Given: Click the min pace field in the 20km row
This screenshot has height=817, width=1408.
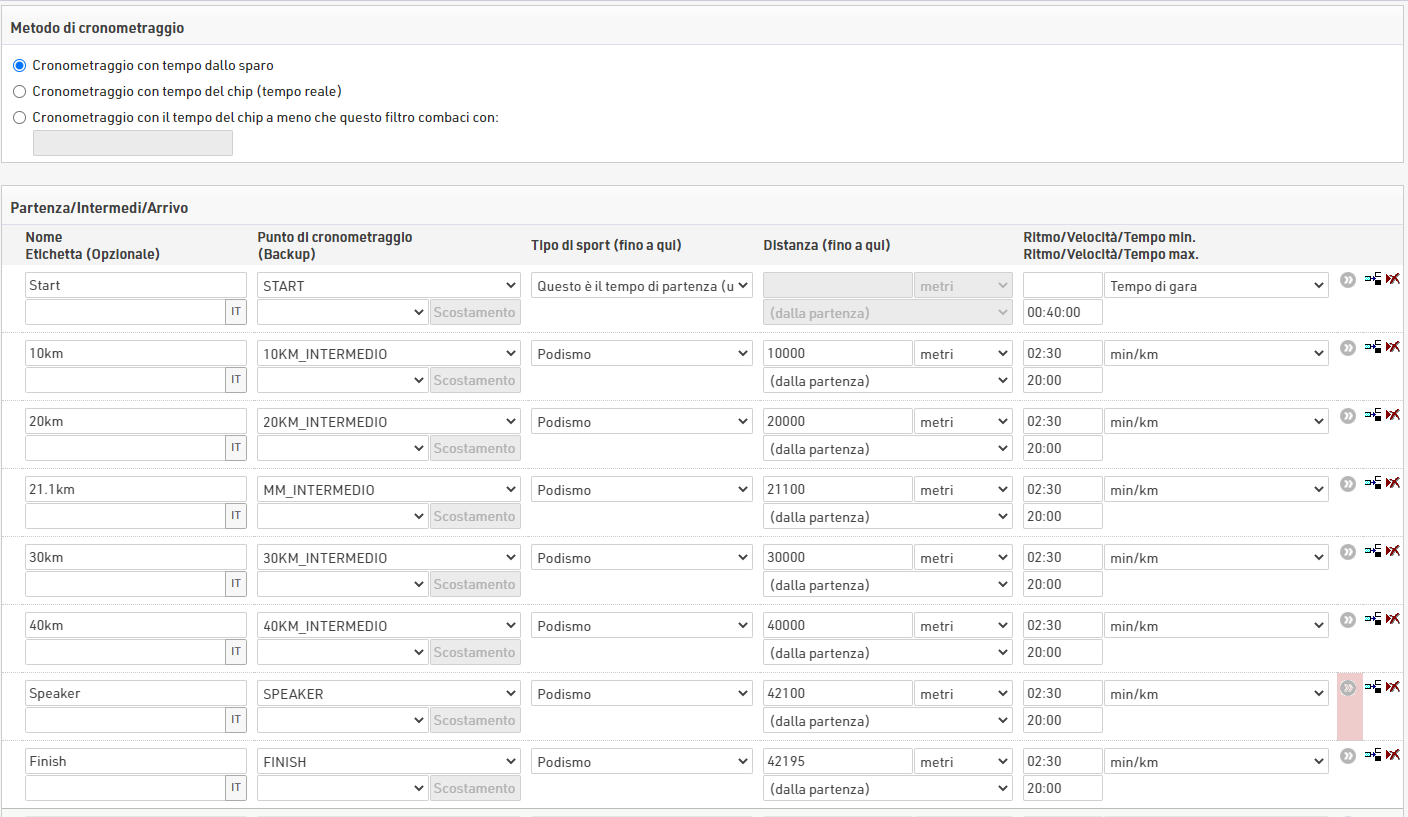Looking at the screenshot, I should pos(1063,421).
